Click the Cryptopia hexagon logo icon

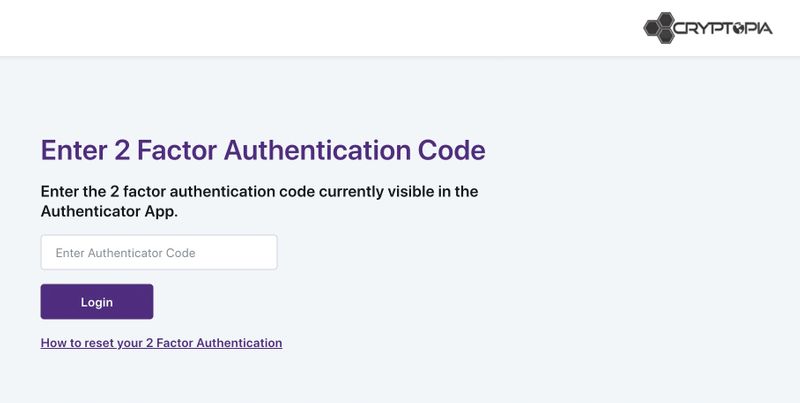coord(659,27)
